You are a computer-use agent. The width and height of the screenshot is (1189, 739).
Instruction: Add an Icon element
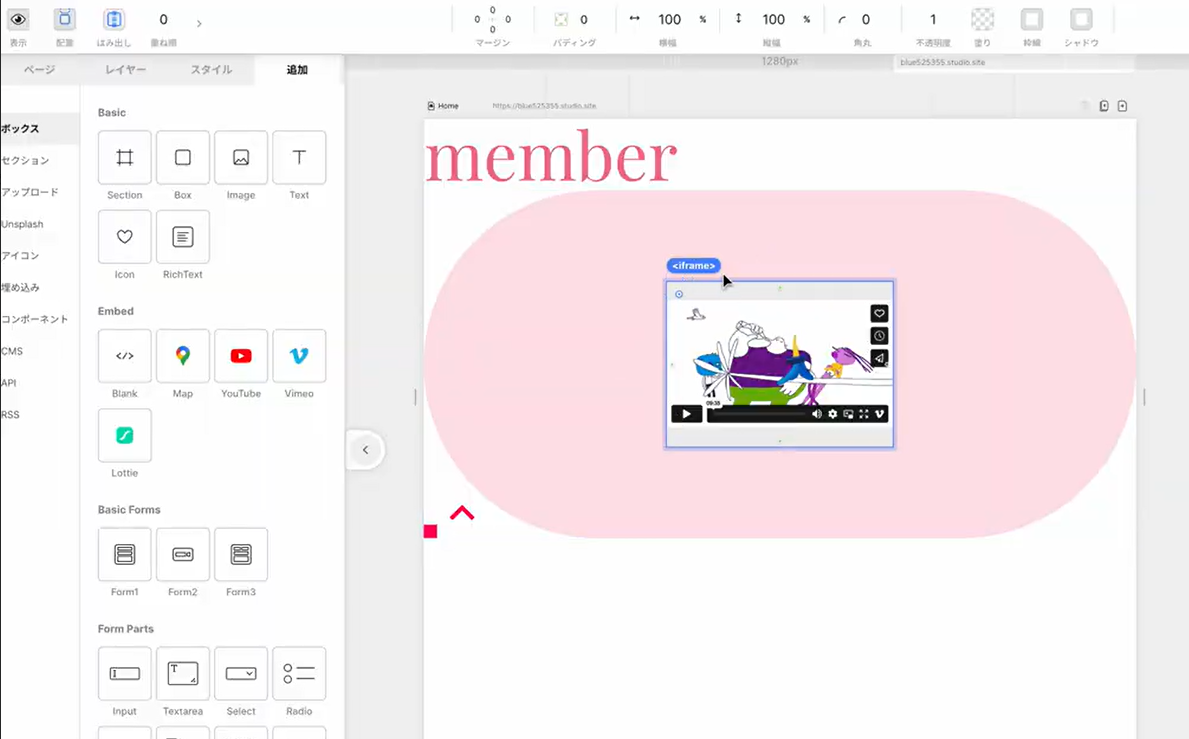point(124,236)
